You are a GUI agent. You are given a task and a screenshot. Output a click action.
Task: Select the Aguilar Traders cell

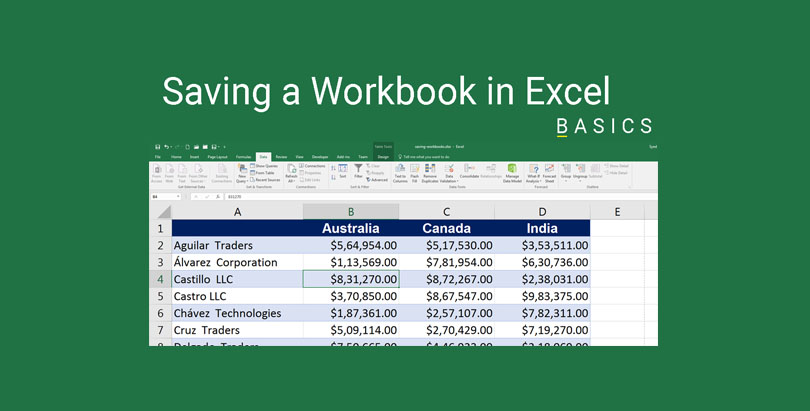click(237, 245)
